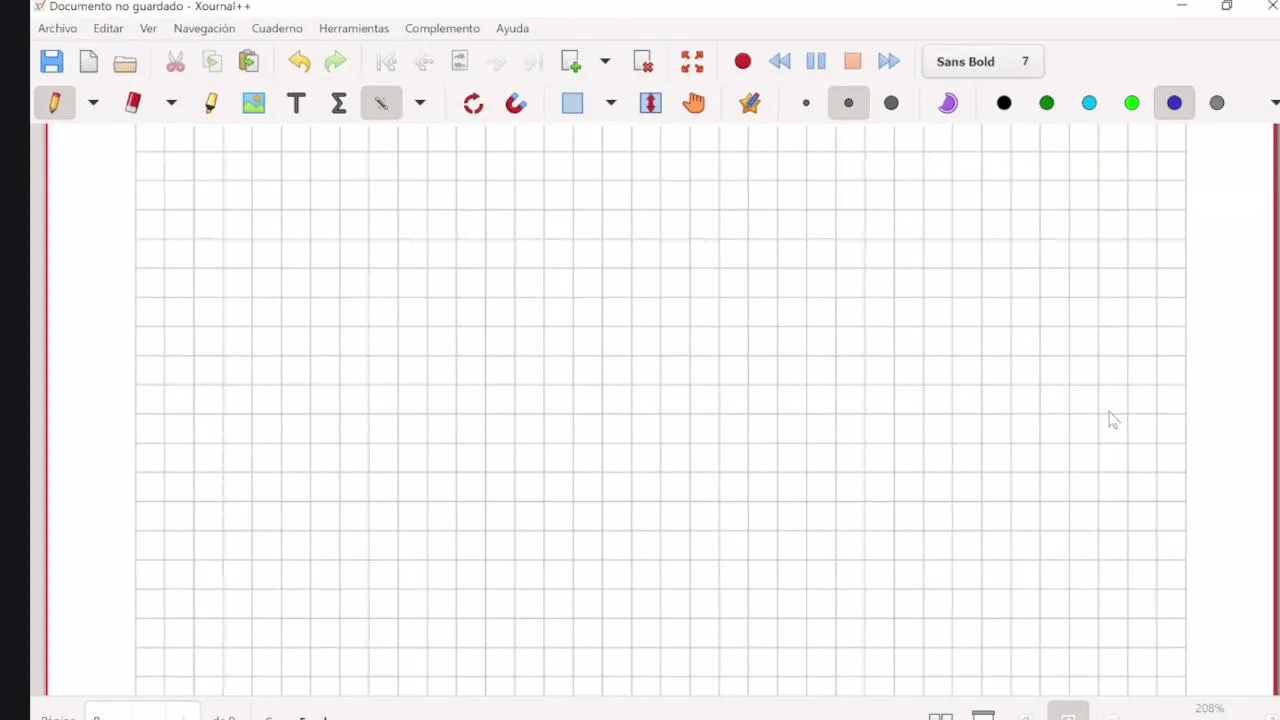Open the Sans Bold font selector
The width and height of the screenshot is (1280, 720).
click(983, 62)
